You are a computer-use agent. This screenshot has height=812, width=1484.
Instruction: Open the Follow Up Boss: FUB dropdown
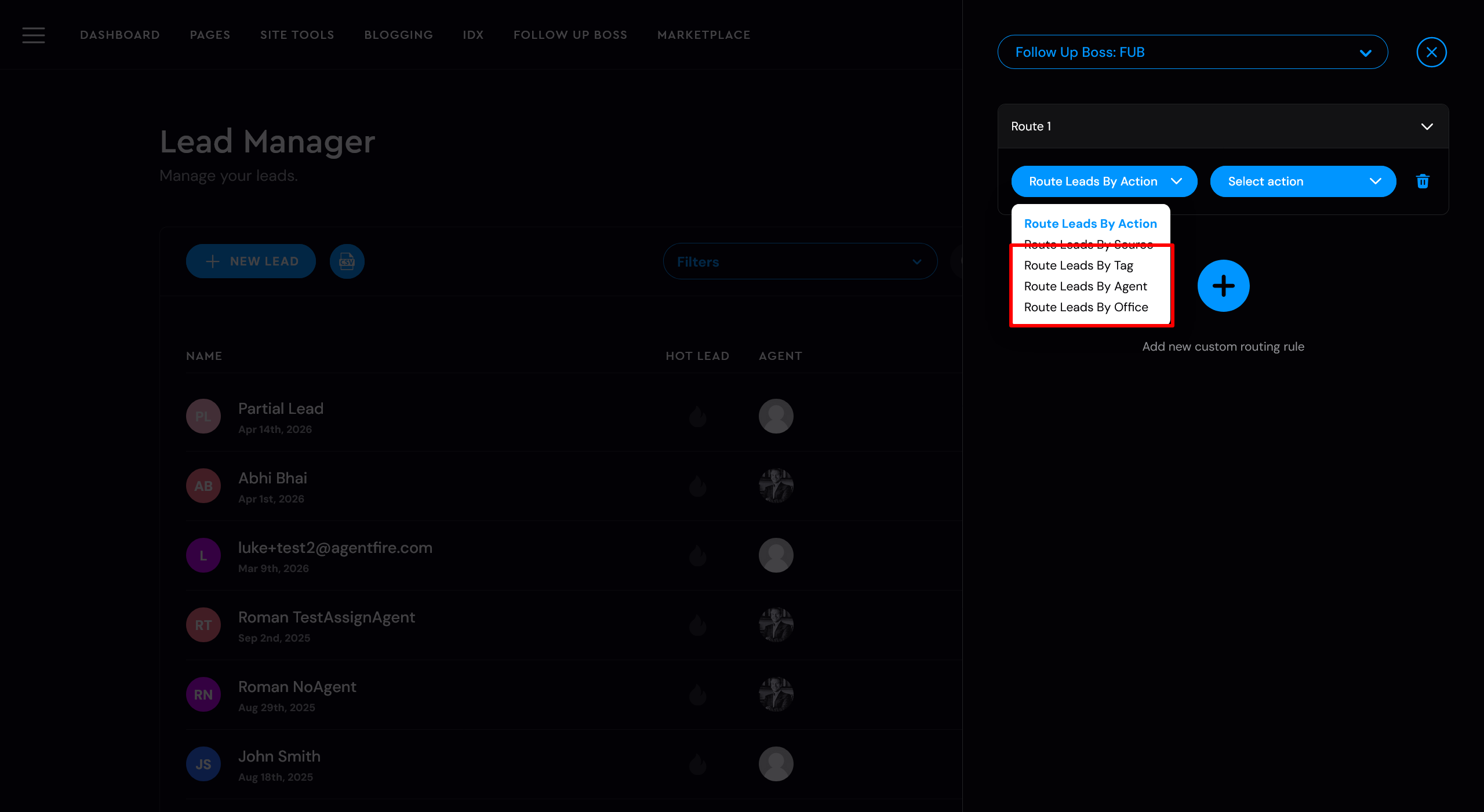tap(1192, 52)
